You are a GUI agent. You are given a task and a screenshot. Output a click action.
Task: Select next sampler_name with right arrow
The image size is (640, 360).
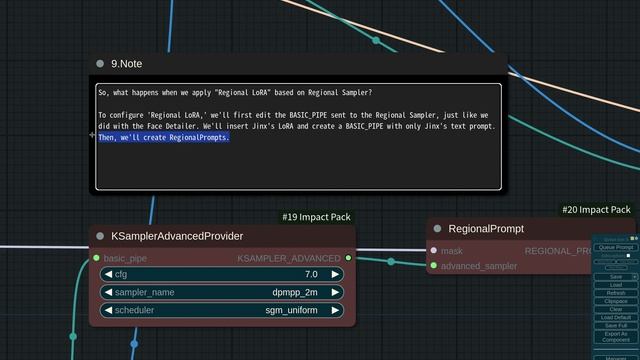[335, 292]
